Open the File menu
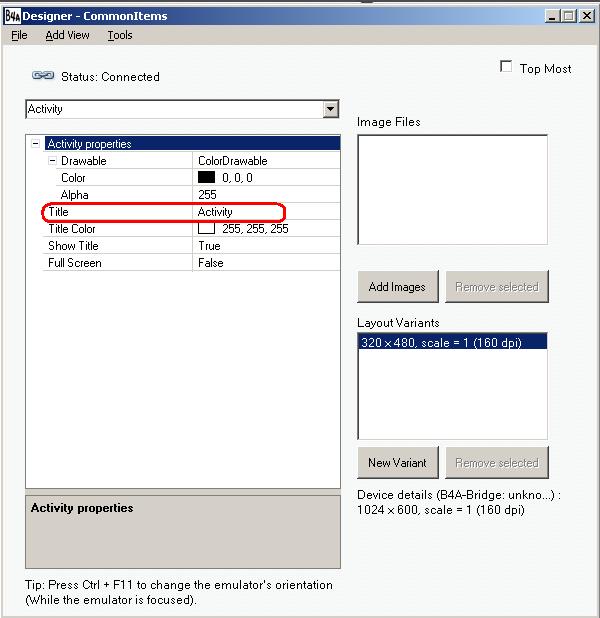This screenshot has height=618, width=600. pos(19,35)
